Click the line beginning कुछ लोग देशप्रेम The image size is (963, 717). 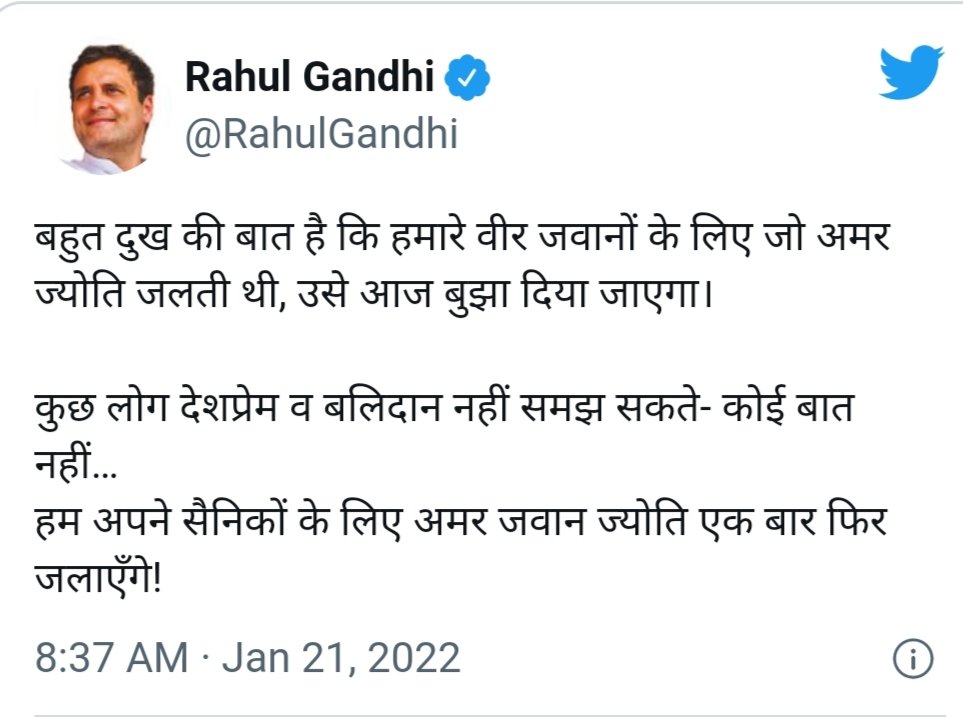pyautogui.click(x=443, y=409)
